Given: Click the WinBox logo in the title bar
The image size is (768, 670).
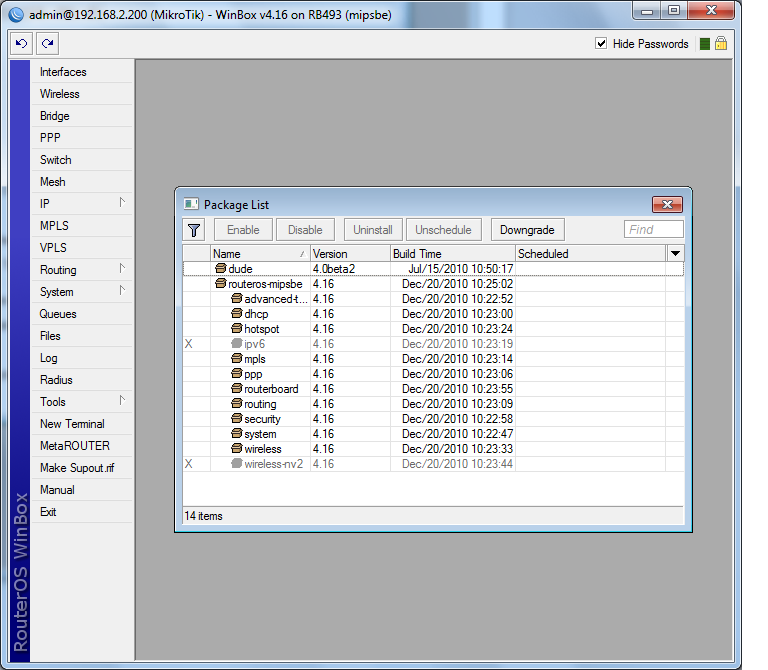Looking at the screenshot, I should (16, 14).
